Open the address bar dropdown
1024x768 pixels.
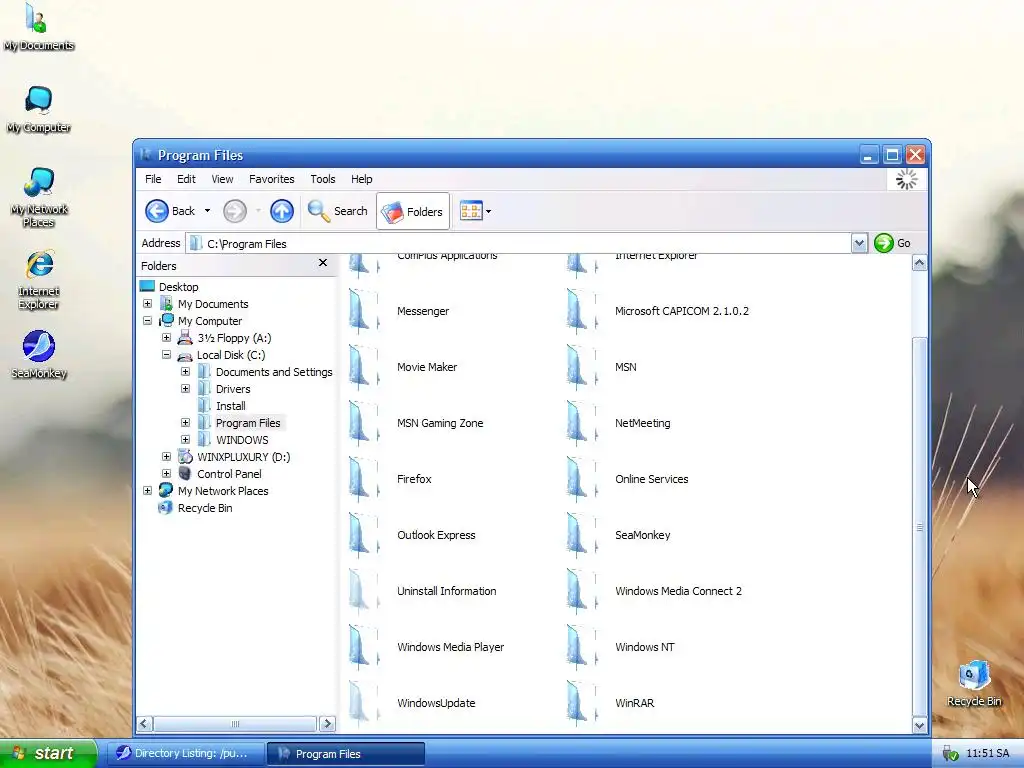tap(859, 244)
